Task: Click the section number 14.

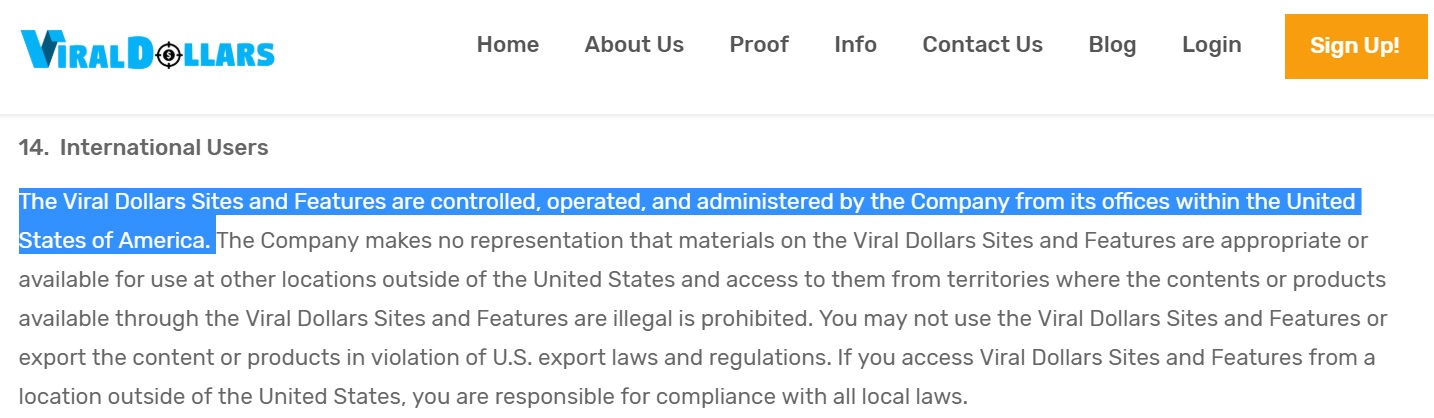Action: click(33, 148)
